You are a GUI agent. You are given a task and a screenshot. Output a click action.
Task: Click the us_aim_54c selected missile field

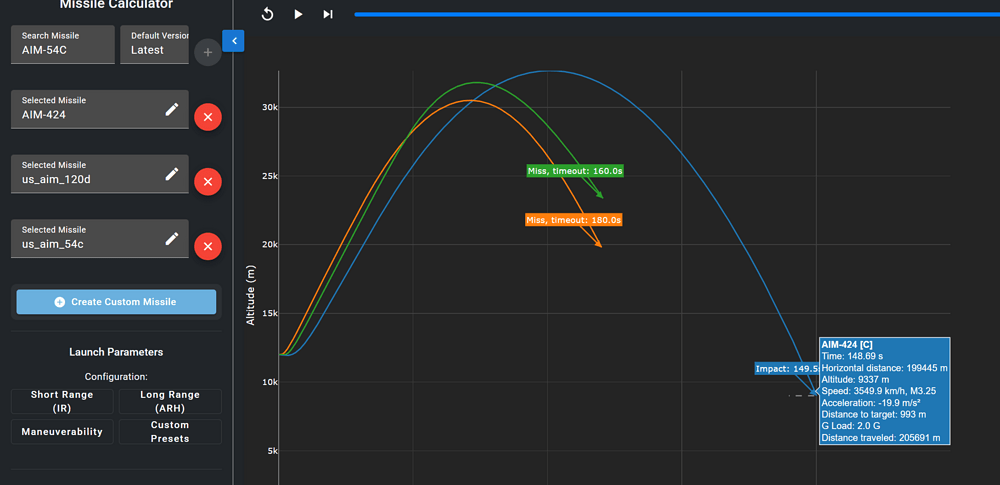pyautogui.click(x=99, y=238)
